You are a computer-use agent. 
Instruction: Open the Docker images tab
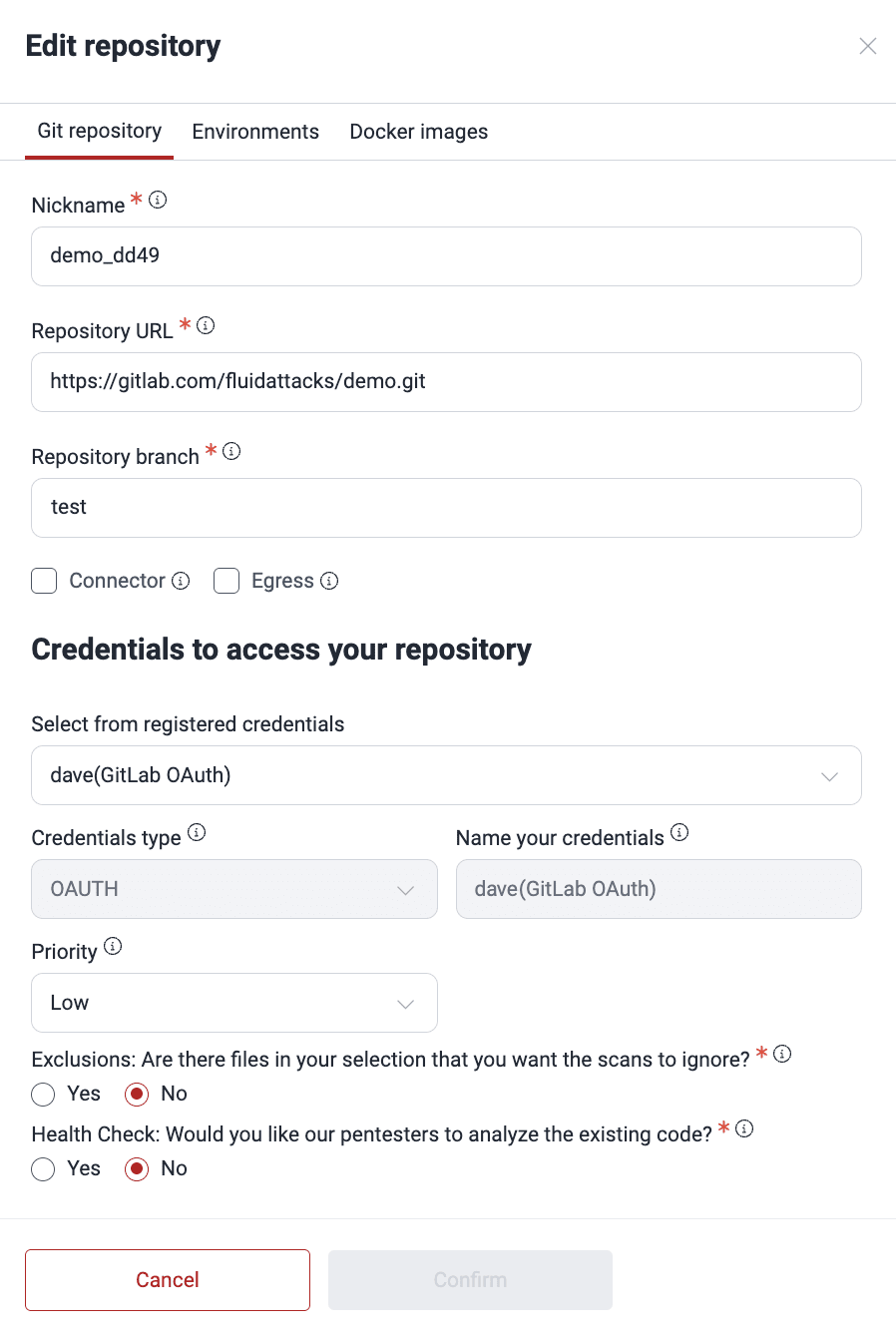click(419, 132)
